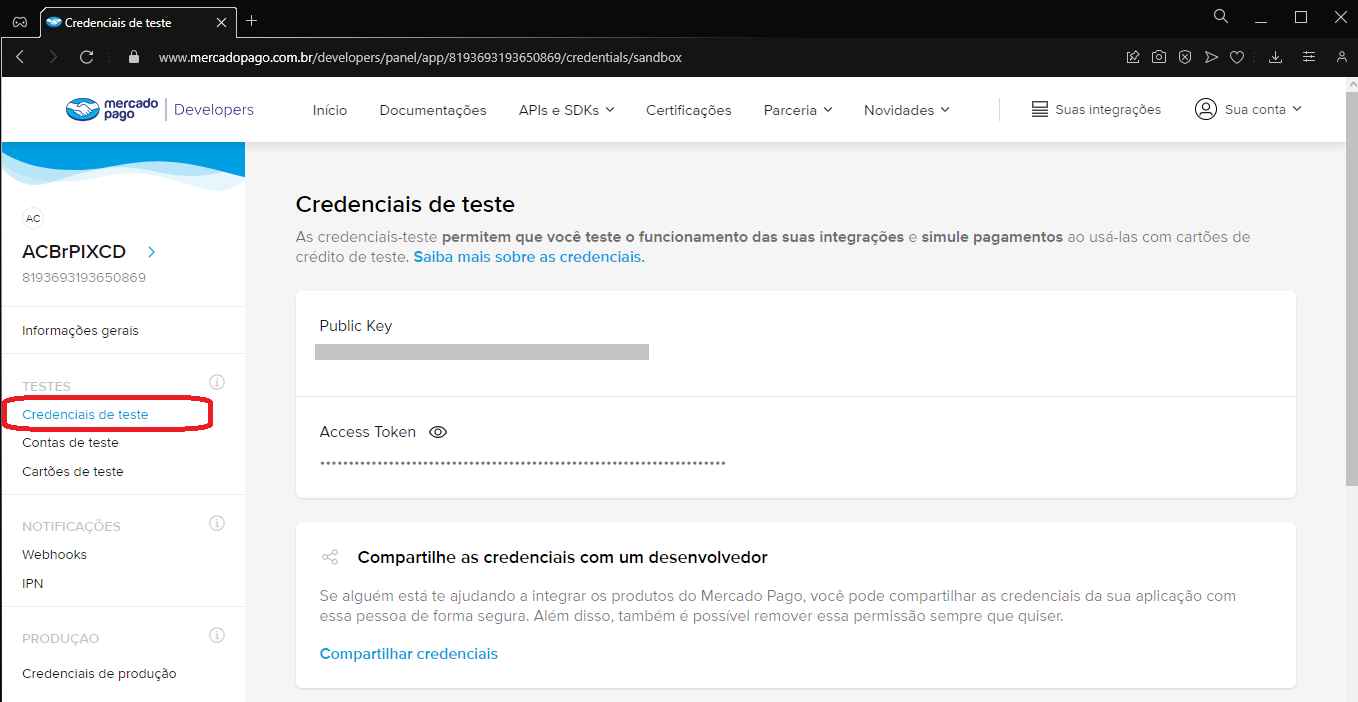Click the pencil edit icon in address bar
Image resolution: width=1358 pixels, height=702 pixels.
coord(1133,57)
